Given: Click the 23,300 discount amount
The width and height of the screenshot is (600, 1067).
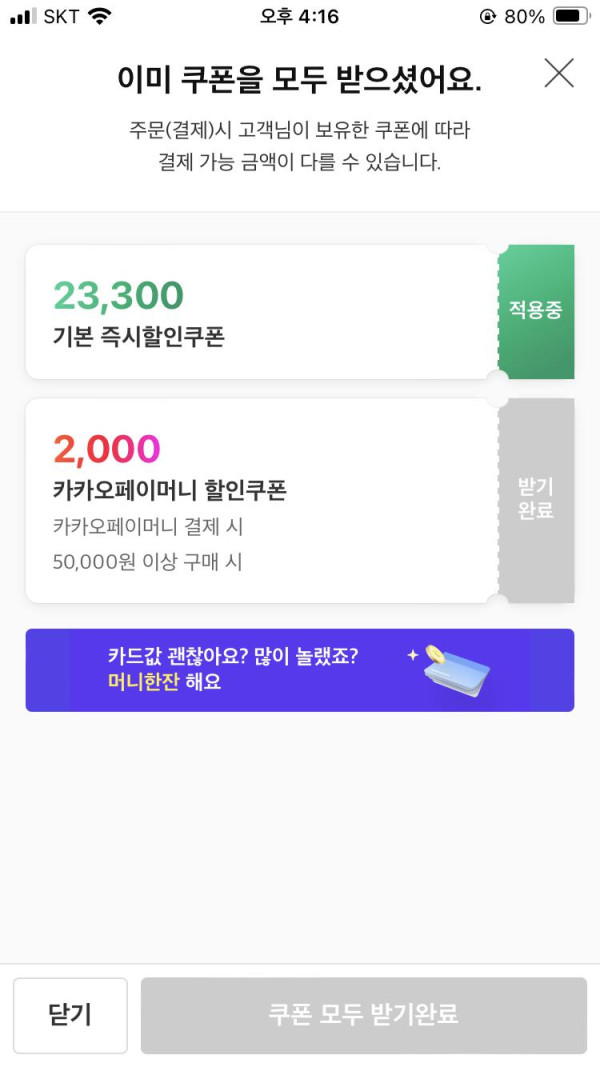Looking at the screenshot, I should (118, 296).
